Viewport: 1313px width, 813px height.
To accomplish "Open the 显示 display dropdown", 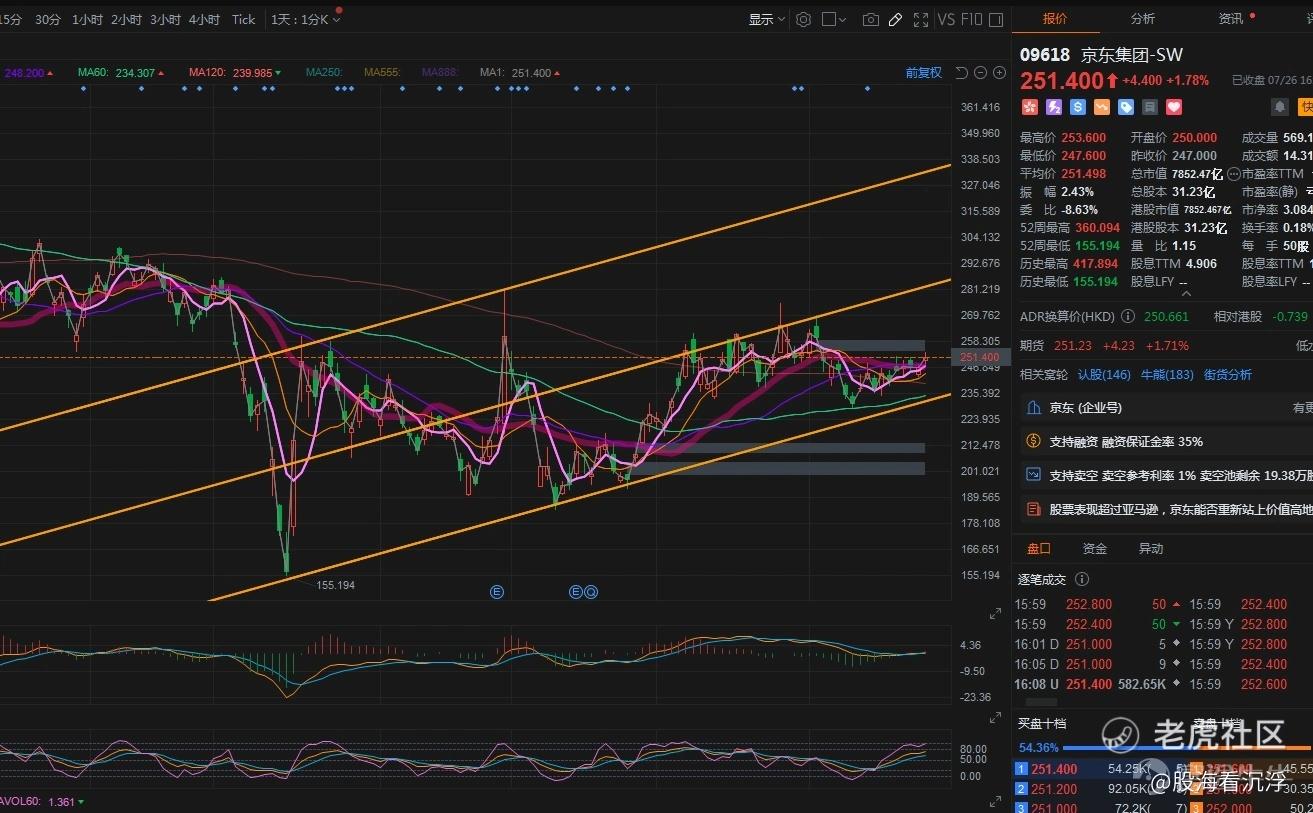I will (767, 19).
